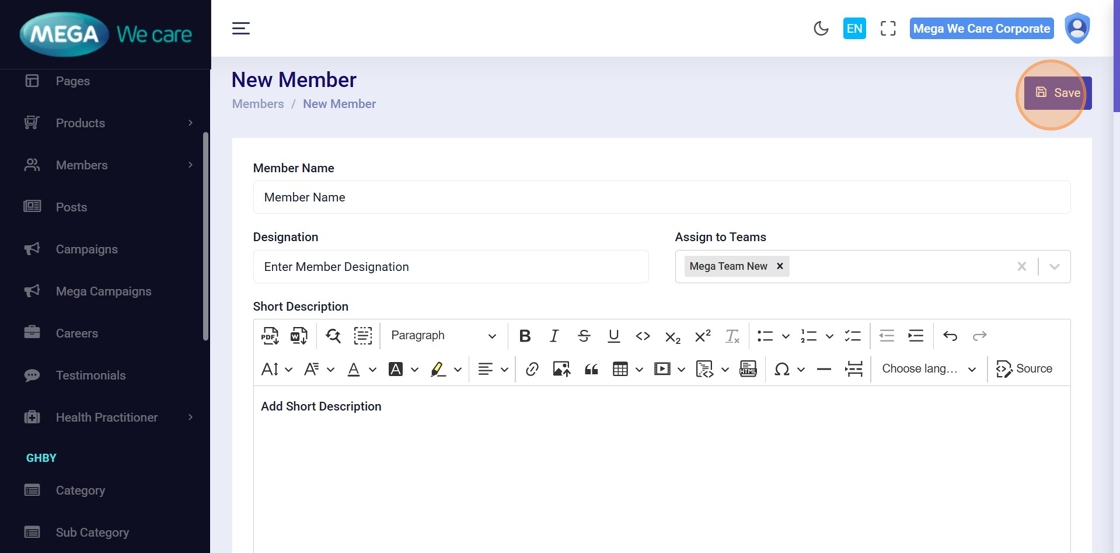Click the undo arrow in editor toolbar
The height and width of the screenshot is (553, 1120).
coord(950,336)
